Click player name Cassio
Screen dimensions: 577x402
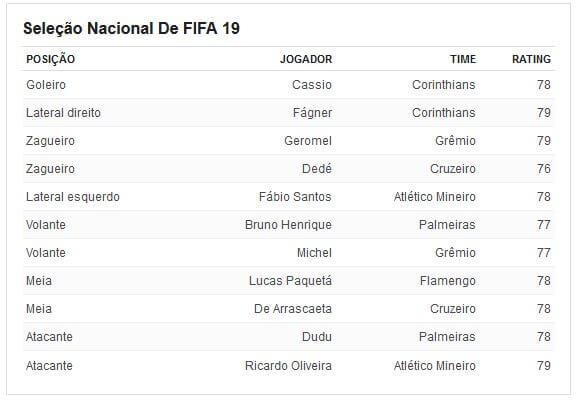click(x=312, y=85)
